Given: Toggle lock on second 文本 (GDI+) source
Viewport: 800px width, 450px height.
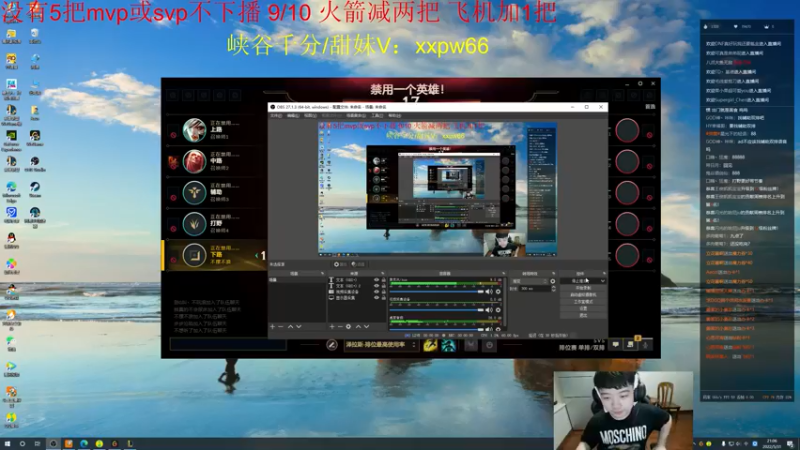Looking at the screenshot, I should pyautogui.click(x=384, y=286).
